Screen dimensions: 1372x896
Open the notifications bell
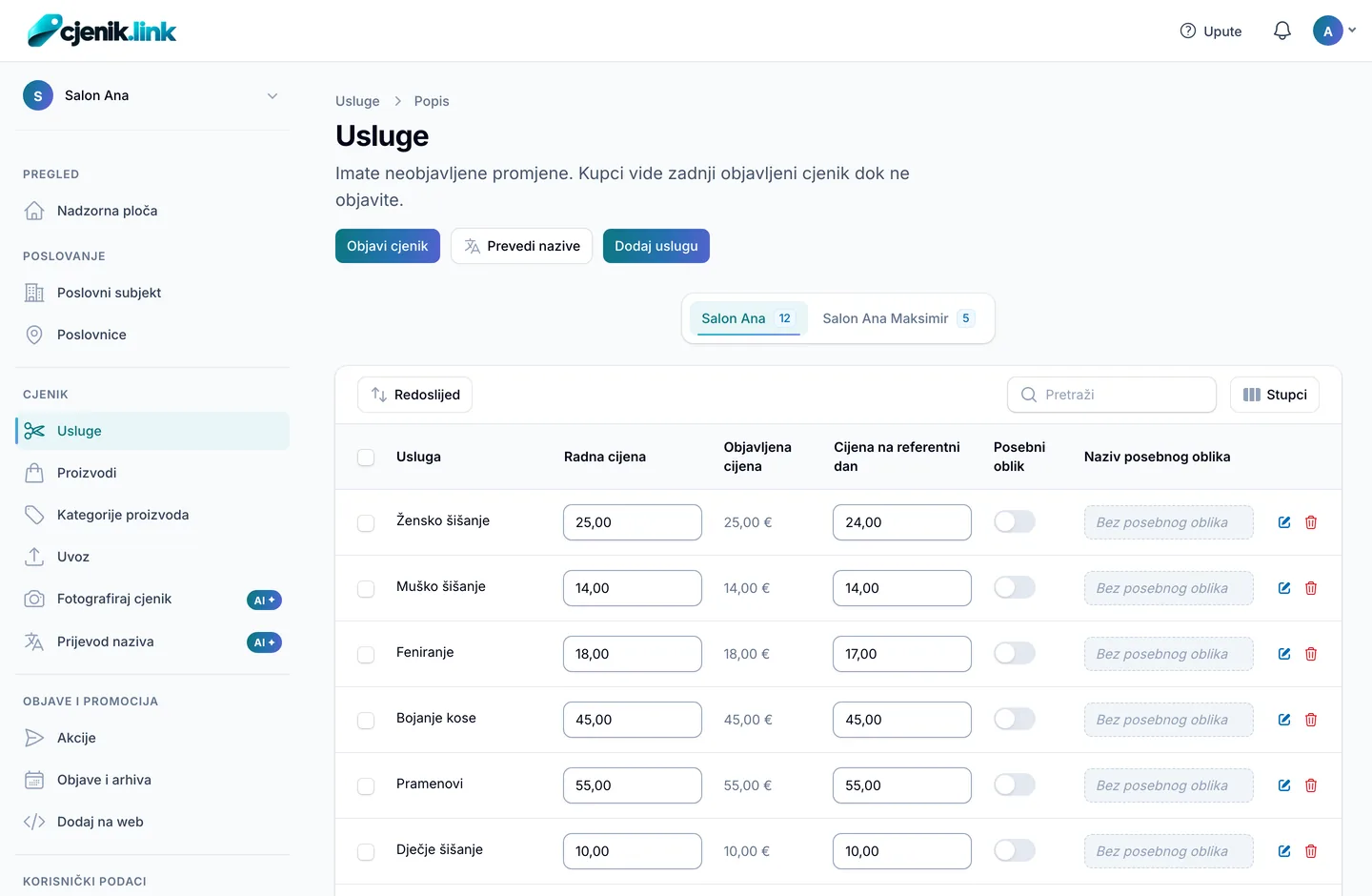1282,31
